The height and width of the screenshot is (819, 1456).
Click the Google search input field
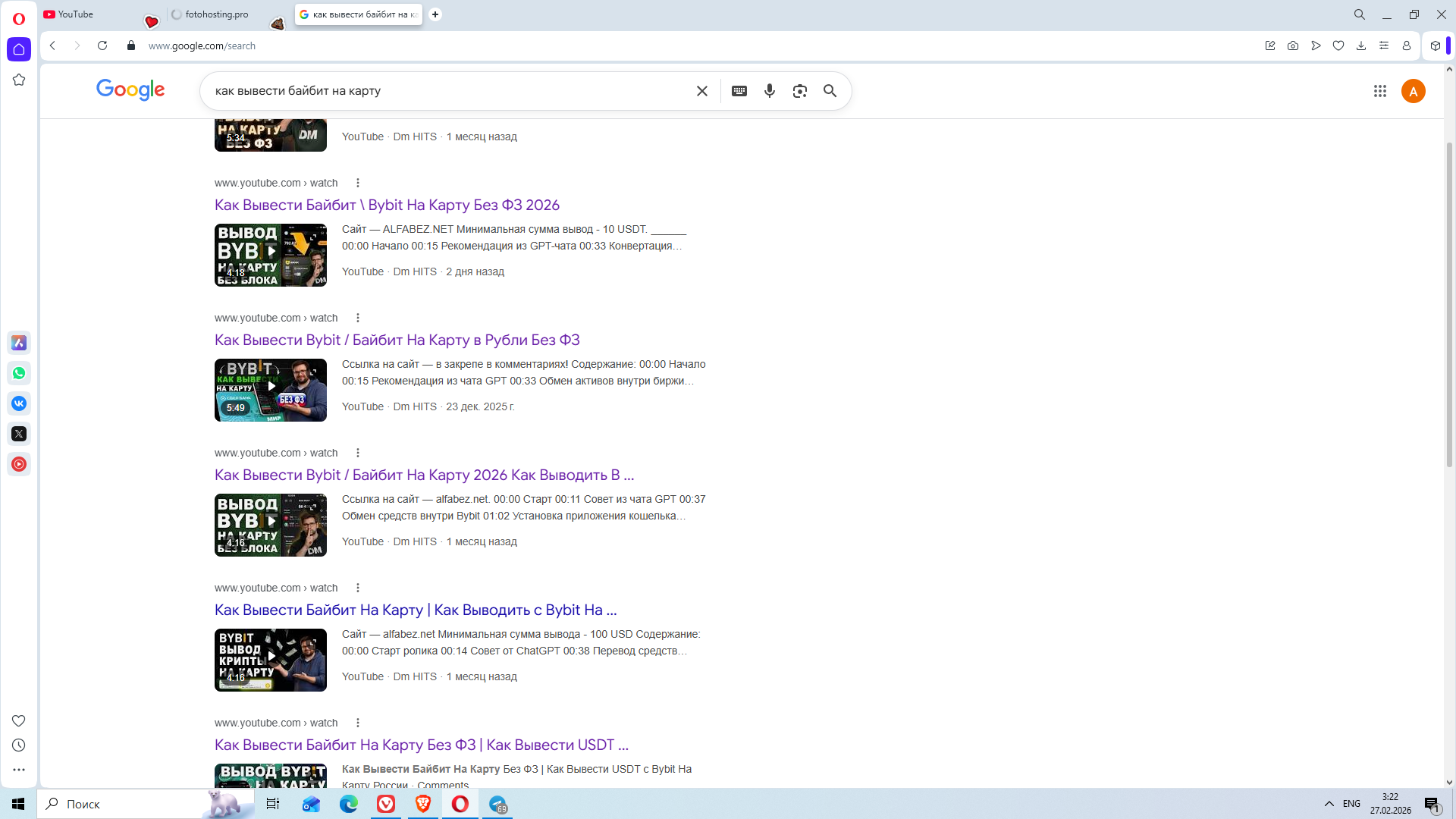tap(447, 91)
